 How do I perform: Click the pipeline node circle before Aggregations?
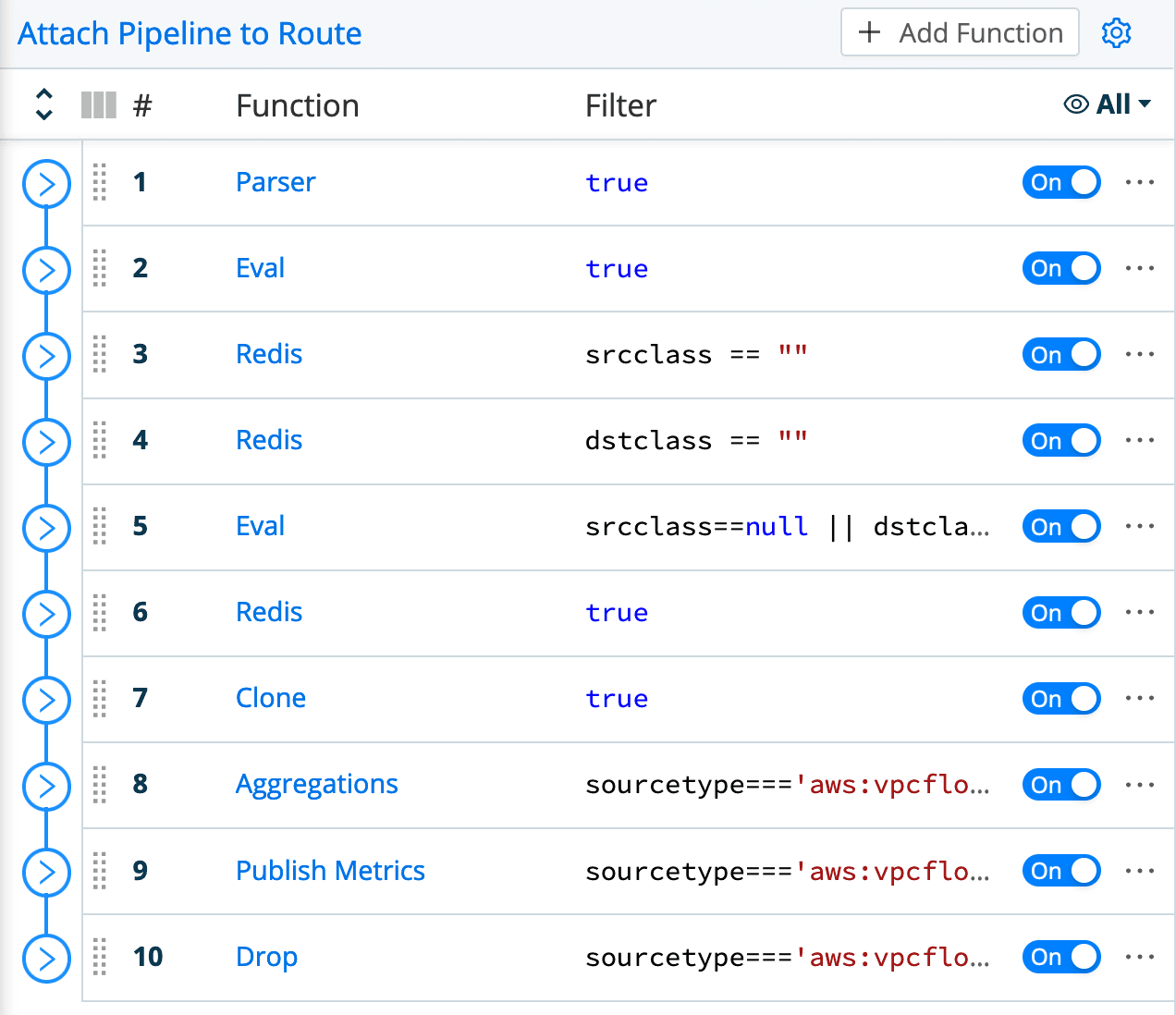coord(46,786)
